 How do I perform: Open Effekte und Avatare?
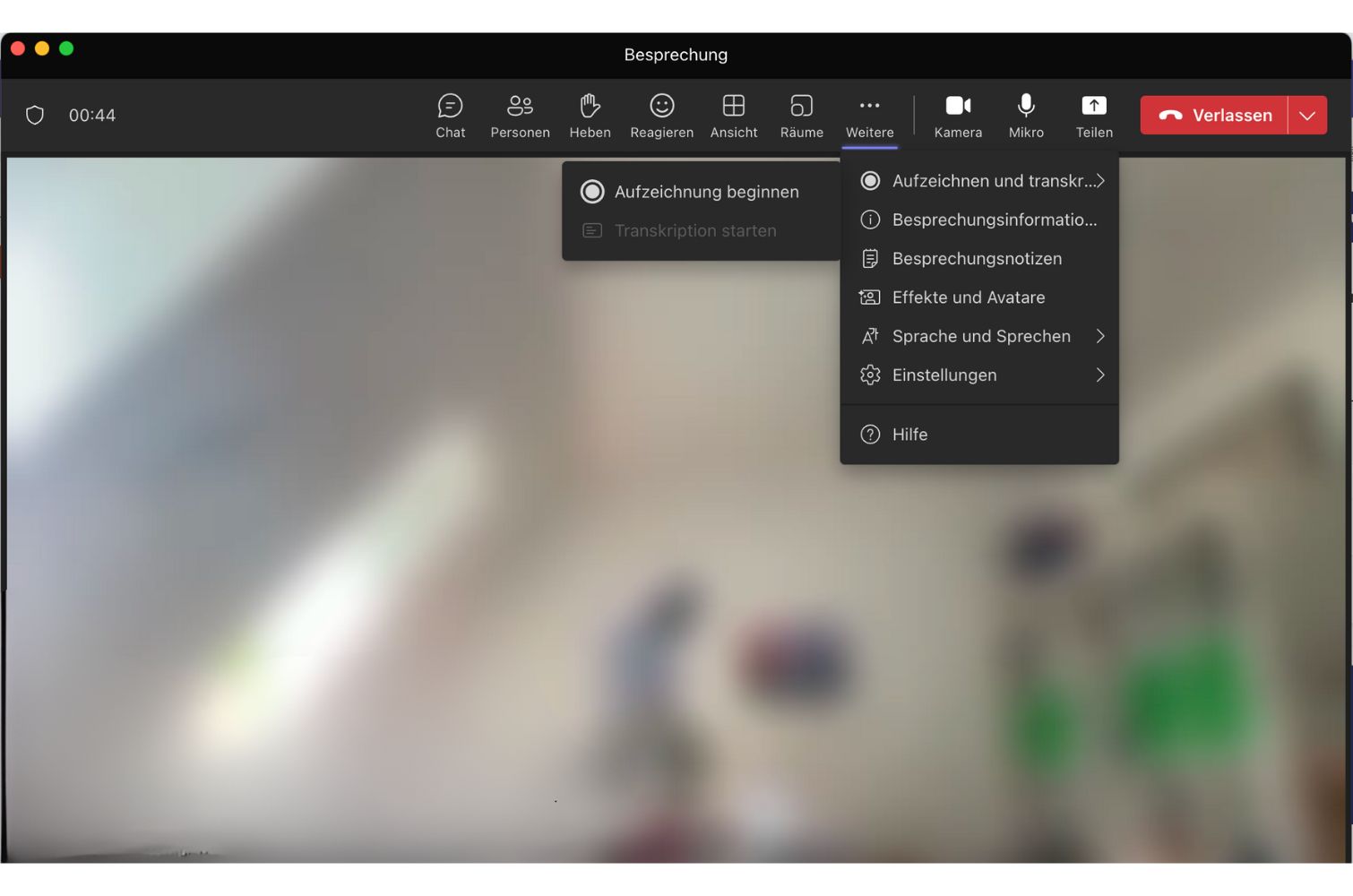[x=969, y=297]
